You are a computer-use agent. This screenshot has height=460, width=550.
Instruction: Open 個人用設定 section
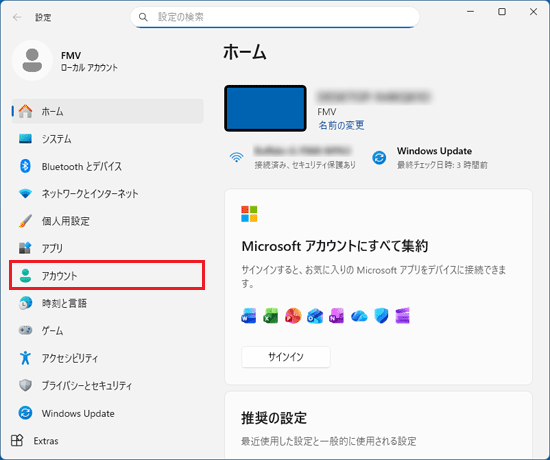(x=108, y=221)
